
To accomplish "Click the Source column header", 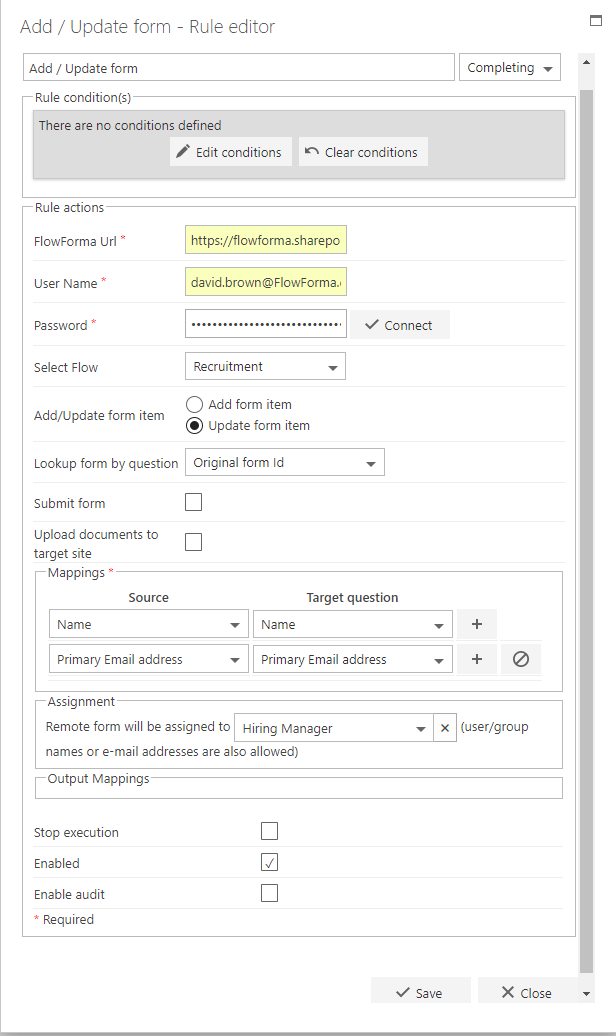I will 149,597.
